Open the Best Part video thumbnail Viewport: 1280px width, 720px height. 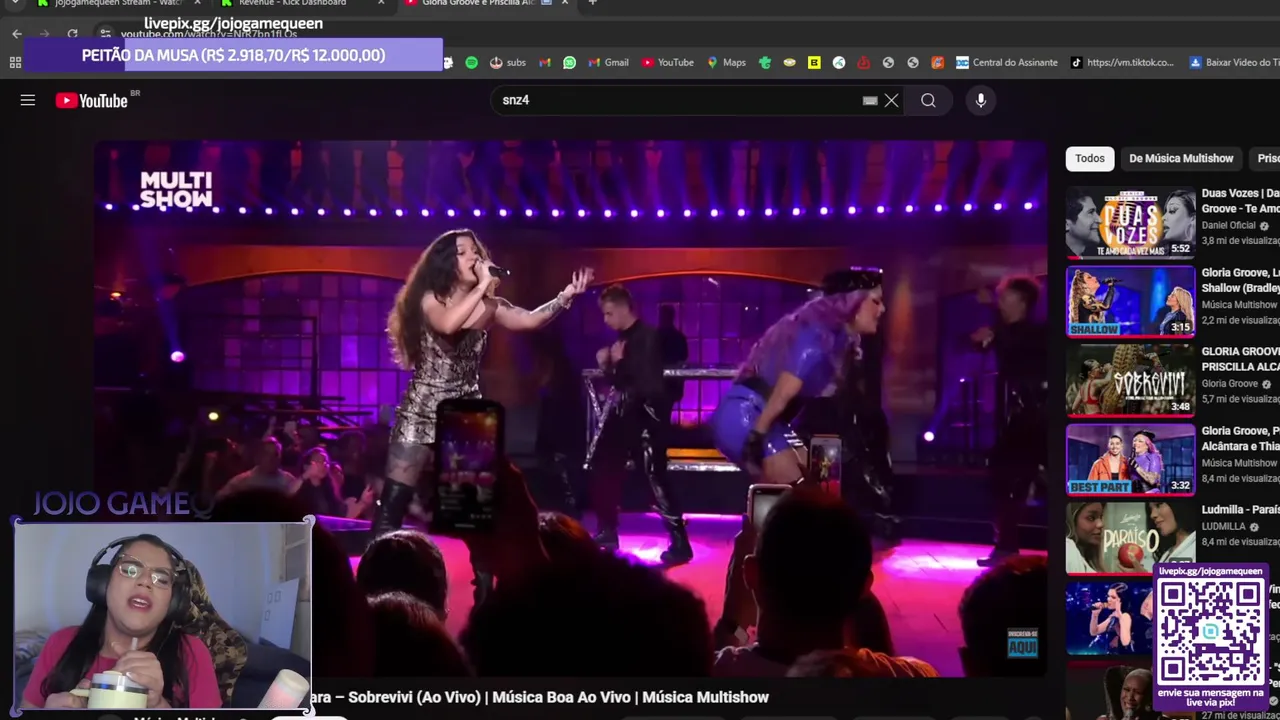click(1130, 459)
